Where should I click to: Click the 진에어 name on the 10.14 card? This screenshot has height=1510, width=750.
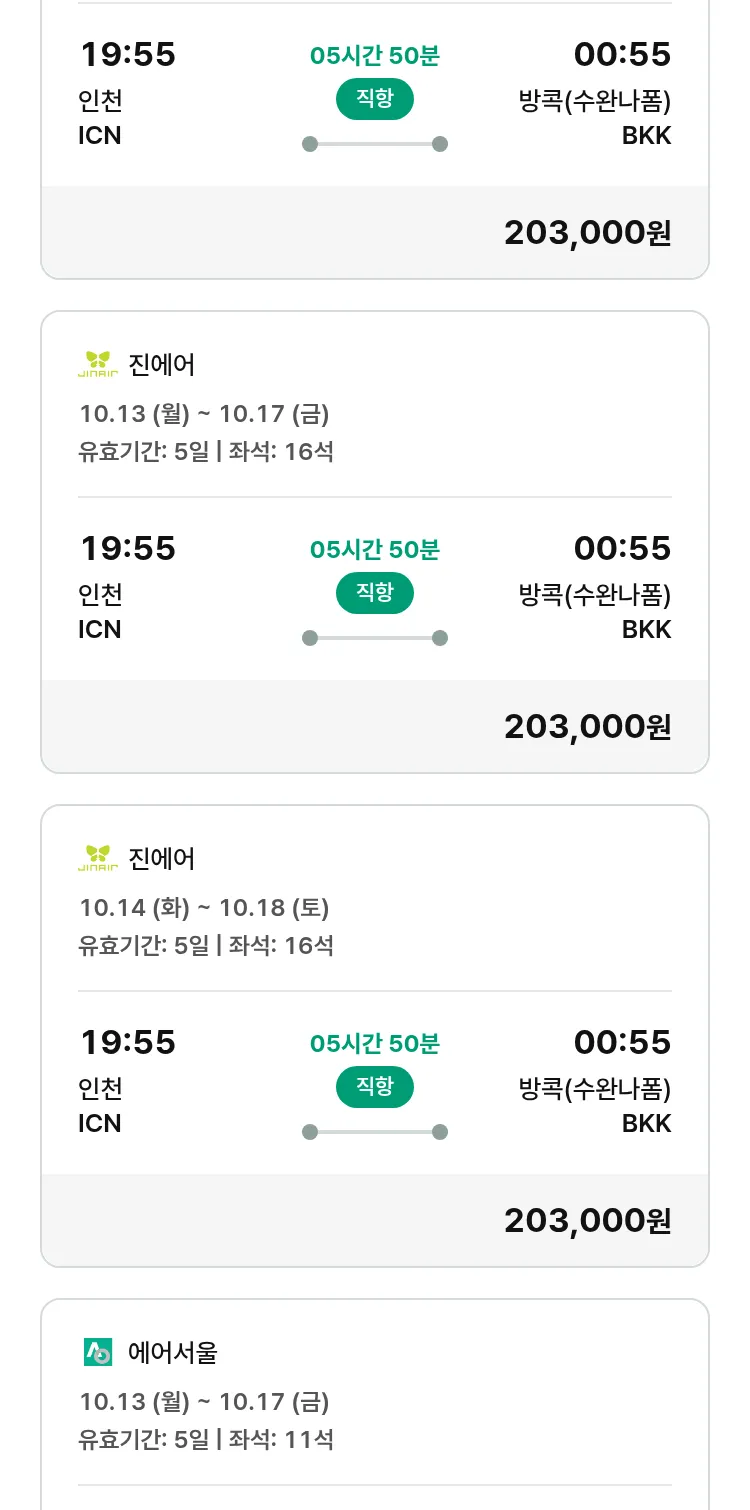(x=162, y=859)
